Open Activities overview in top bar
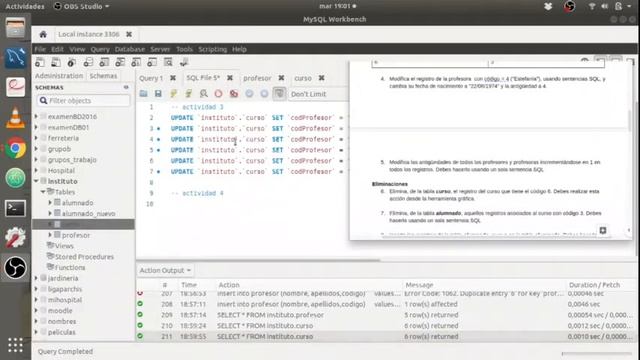This screenshot has width=640, height=360. click(x=24, y=6)
